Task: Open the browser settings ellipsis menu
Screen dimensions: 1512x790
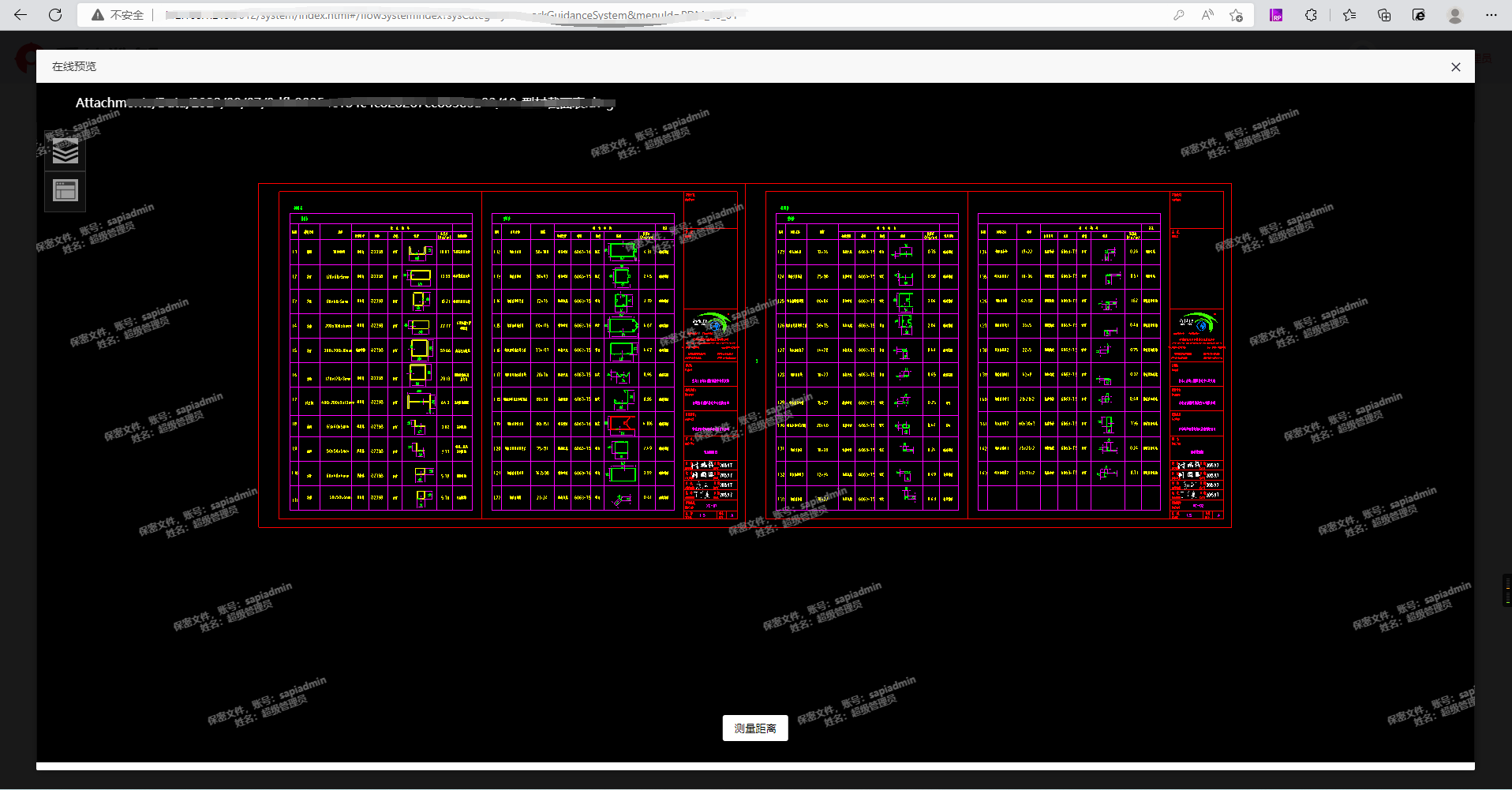Action: 1491,15
